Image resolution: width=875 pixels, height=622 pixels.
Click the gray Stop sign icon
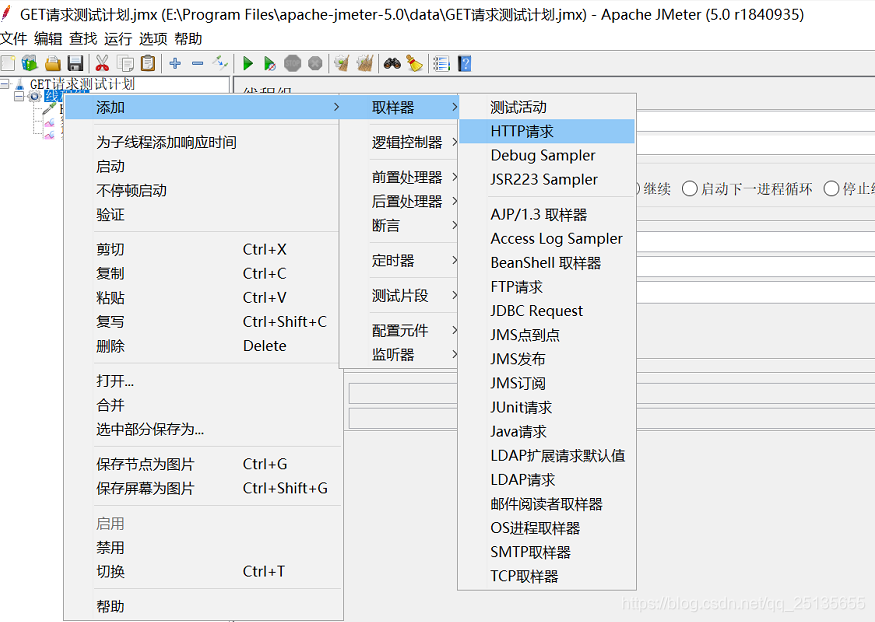click(292, 63)
